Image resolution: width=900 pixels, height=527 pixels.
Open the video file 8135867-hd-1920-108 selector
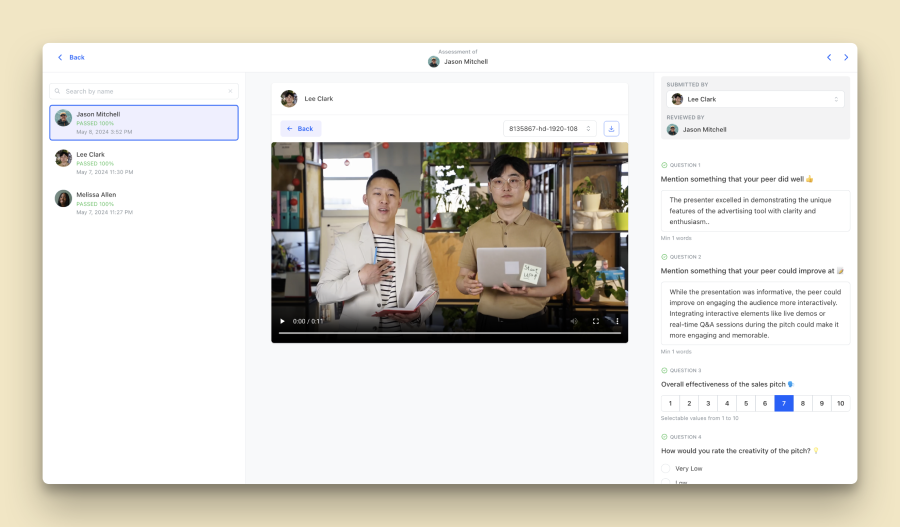[549, 129]
